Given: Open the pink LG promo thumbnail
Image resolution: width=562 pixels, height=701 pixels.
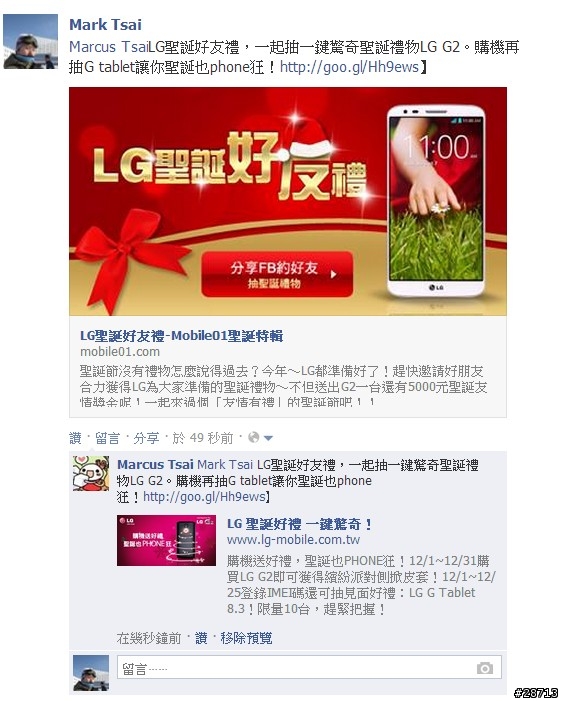Looking at the screenshot, I should [166, 541].
